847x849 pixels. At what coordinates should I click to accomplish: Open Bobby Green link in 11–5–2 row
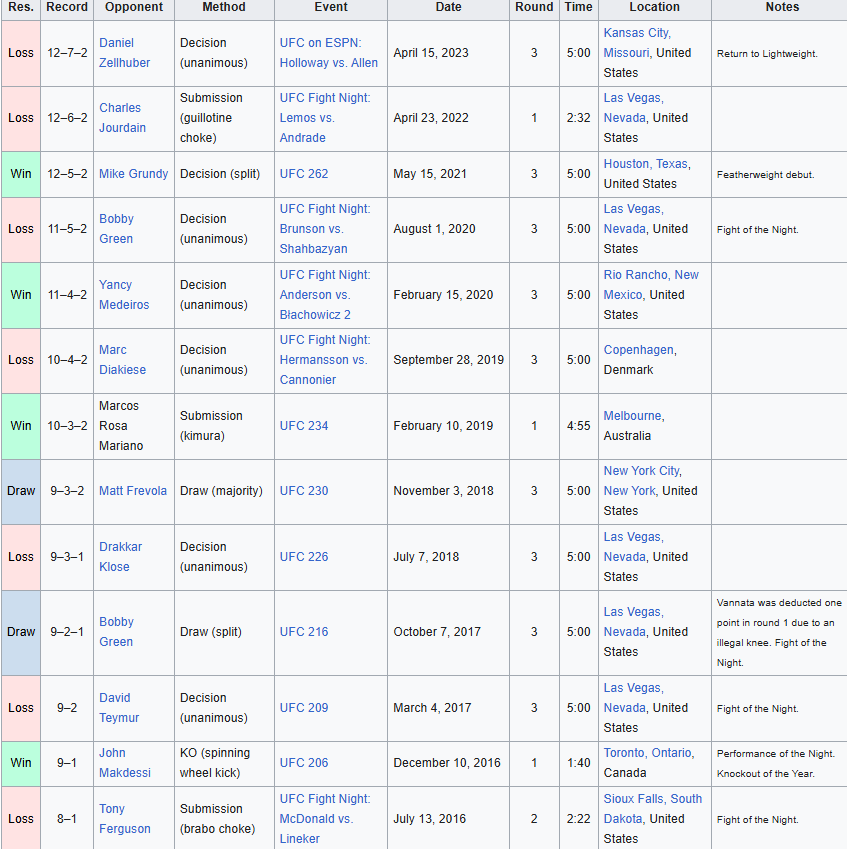(116, 229)
